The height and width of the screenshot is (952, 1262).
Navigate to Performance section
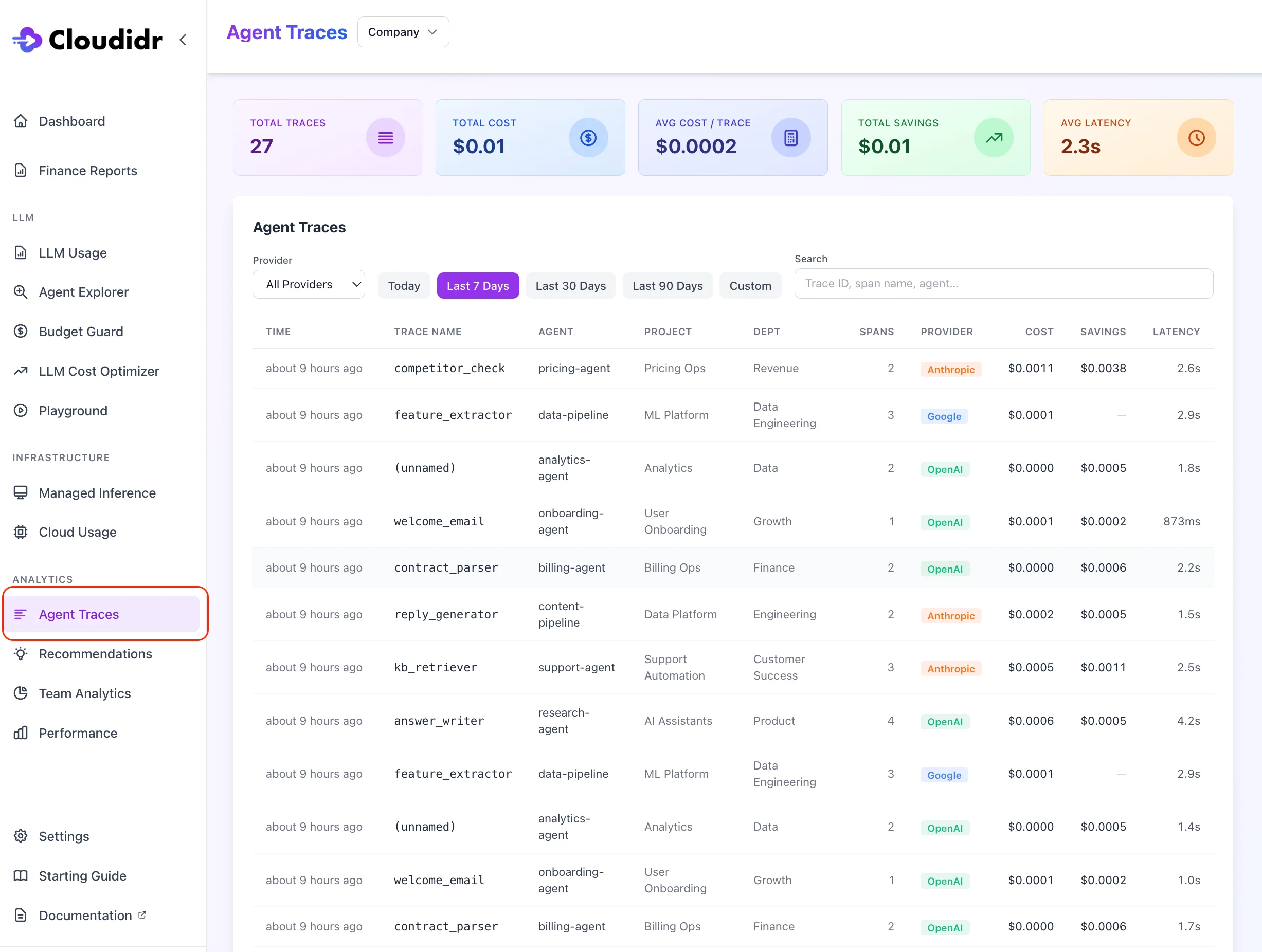pos(78,733)
